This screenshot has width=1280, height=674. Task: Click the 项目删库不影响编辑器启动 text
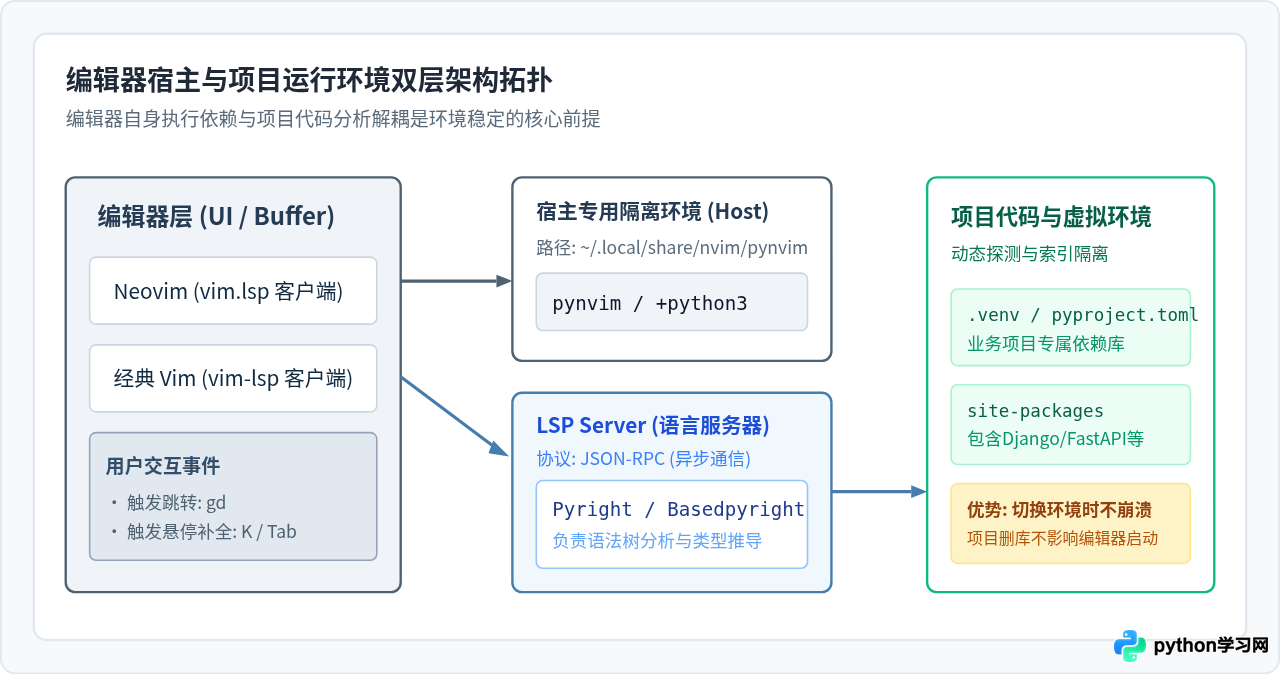point(1062,538)
